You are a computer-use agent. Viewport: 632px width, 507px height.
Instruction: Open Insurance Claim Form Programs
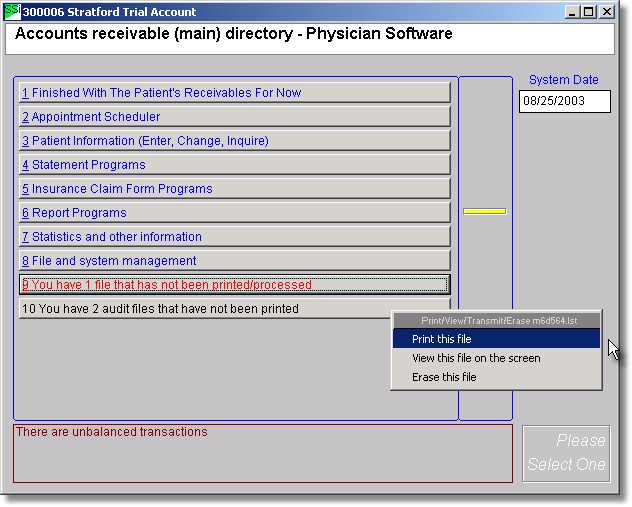coord(235,189)
